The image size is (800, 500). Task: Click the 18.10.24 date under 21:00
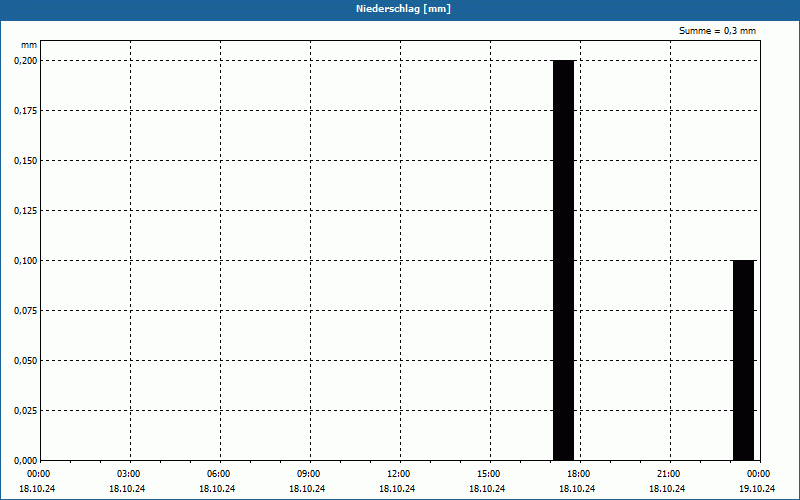[667, 488]
